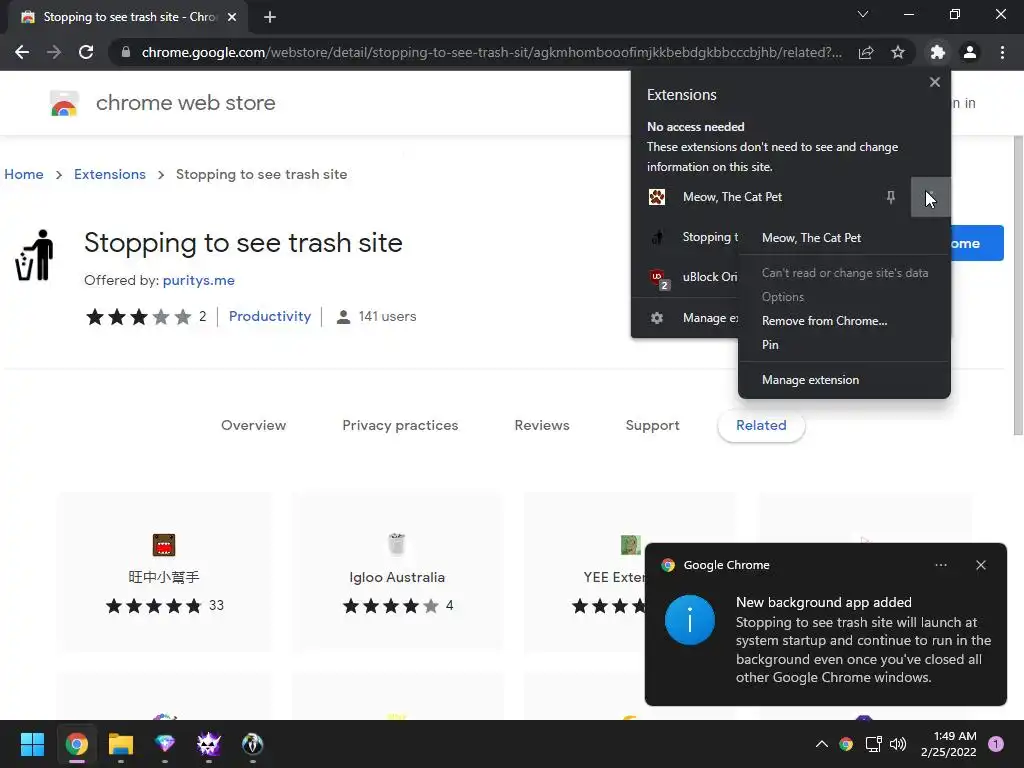Open more actions for Meow, The Cat Pet
This screenshot has height=768, width=1024.
[930, 197]
